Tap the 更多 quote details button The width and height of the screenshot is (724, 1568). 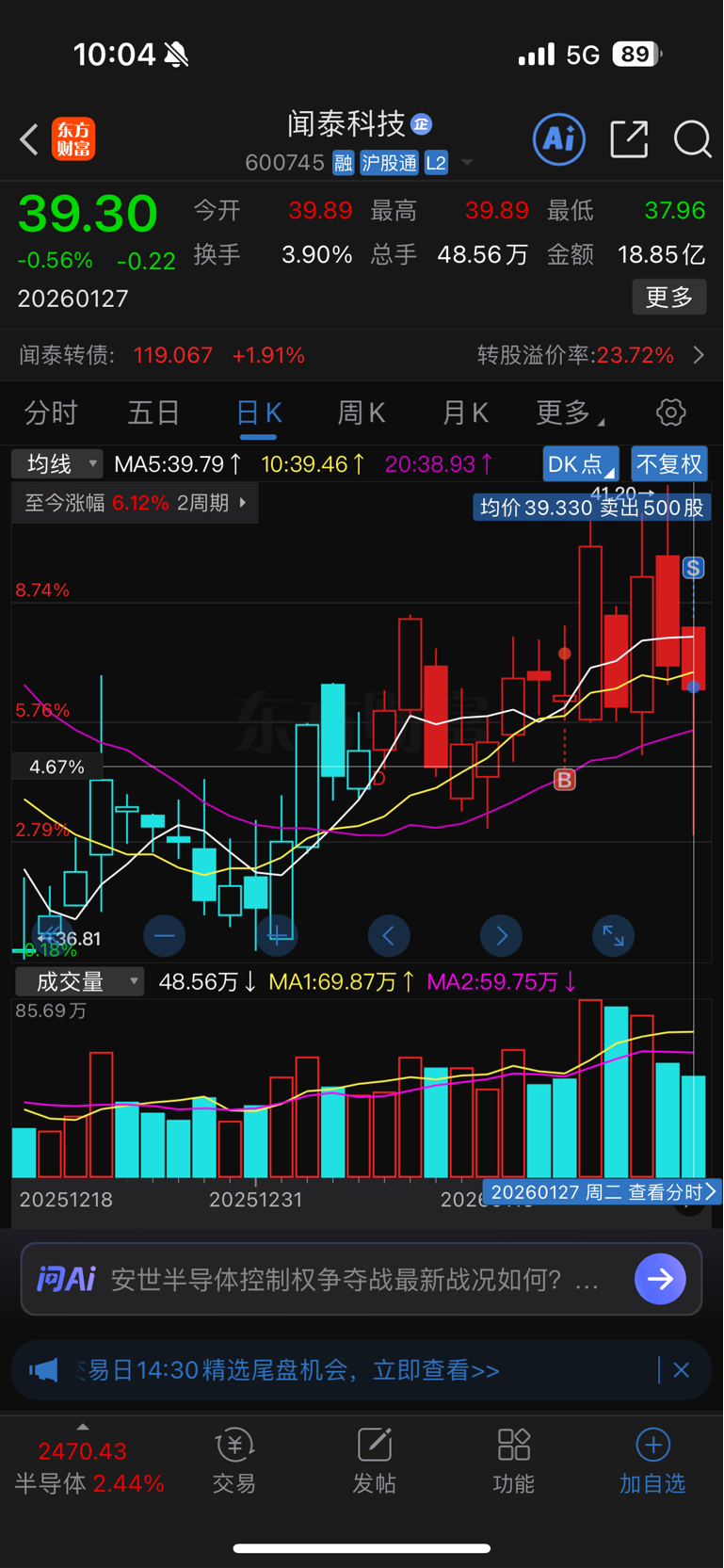point(669,298)
